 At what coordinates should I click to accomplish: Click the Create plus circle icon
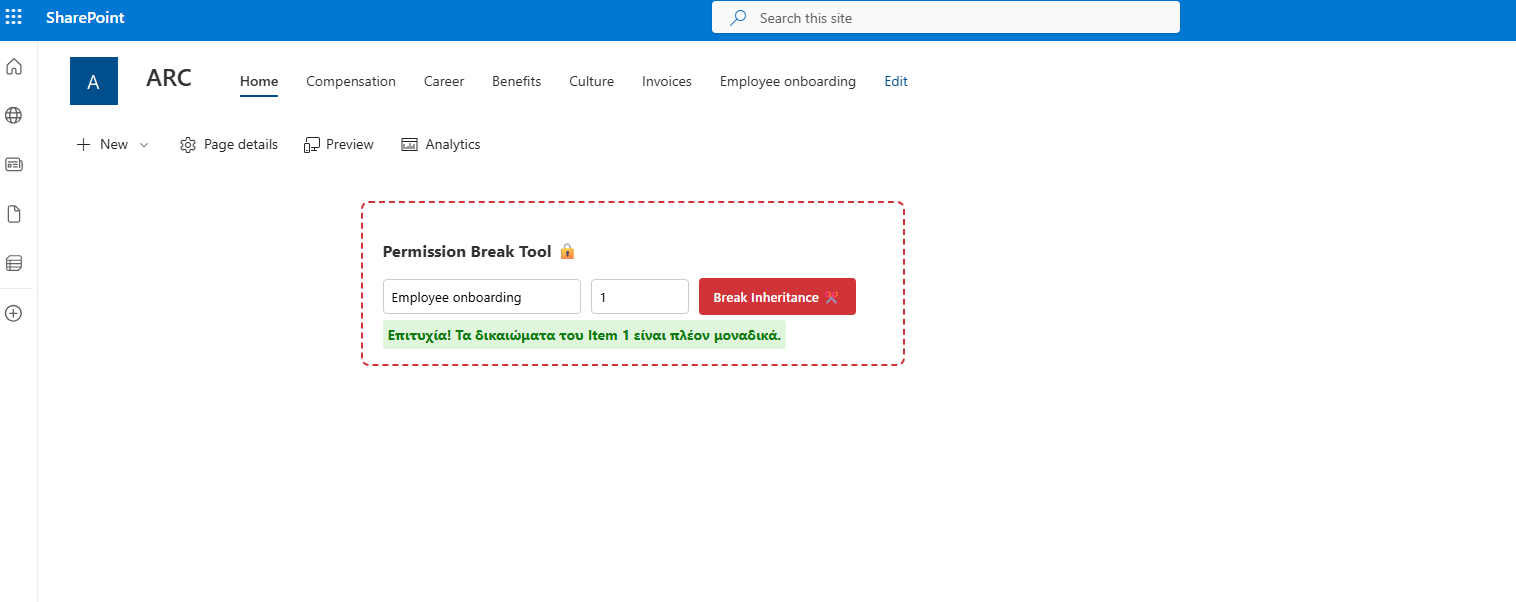(x=14, y=313)
